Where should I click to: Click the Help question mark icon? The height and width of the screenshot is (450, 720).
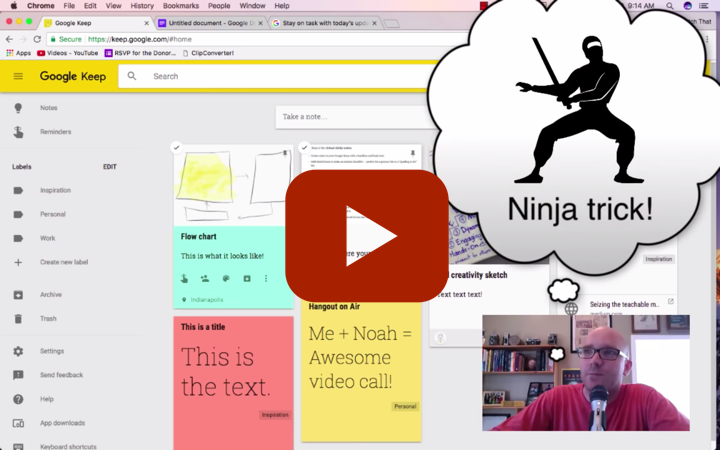click(x=18, y=399)
